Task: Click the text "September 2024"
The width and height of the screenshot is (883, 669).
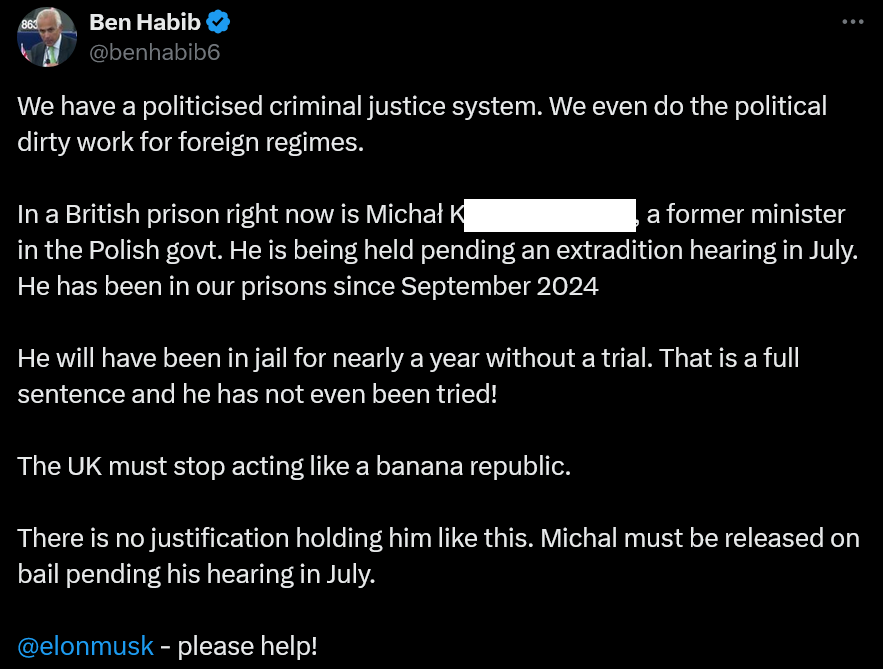Action: click(499, 286)
